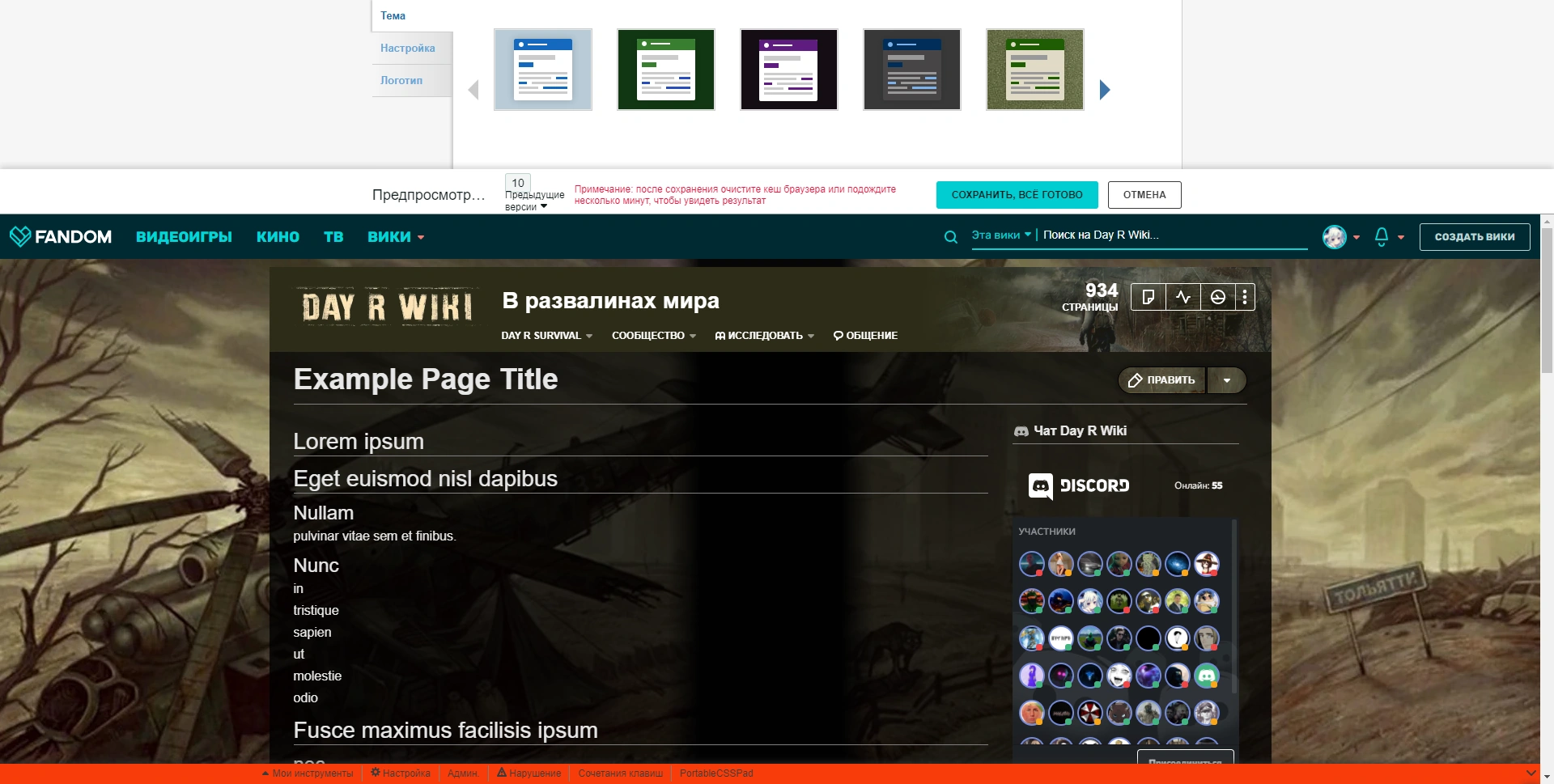The height and width of the screenshot is (784, 1554).
Task: Expand the ИССЛЕДОВАТЬ menu
Action: pyautogui.click(x=765, y=336)
